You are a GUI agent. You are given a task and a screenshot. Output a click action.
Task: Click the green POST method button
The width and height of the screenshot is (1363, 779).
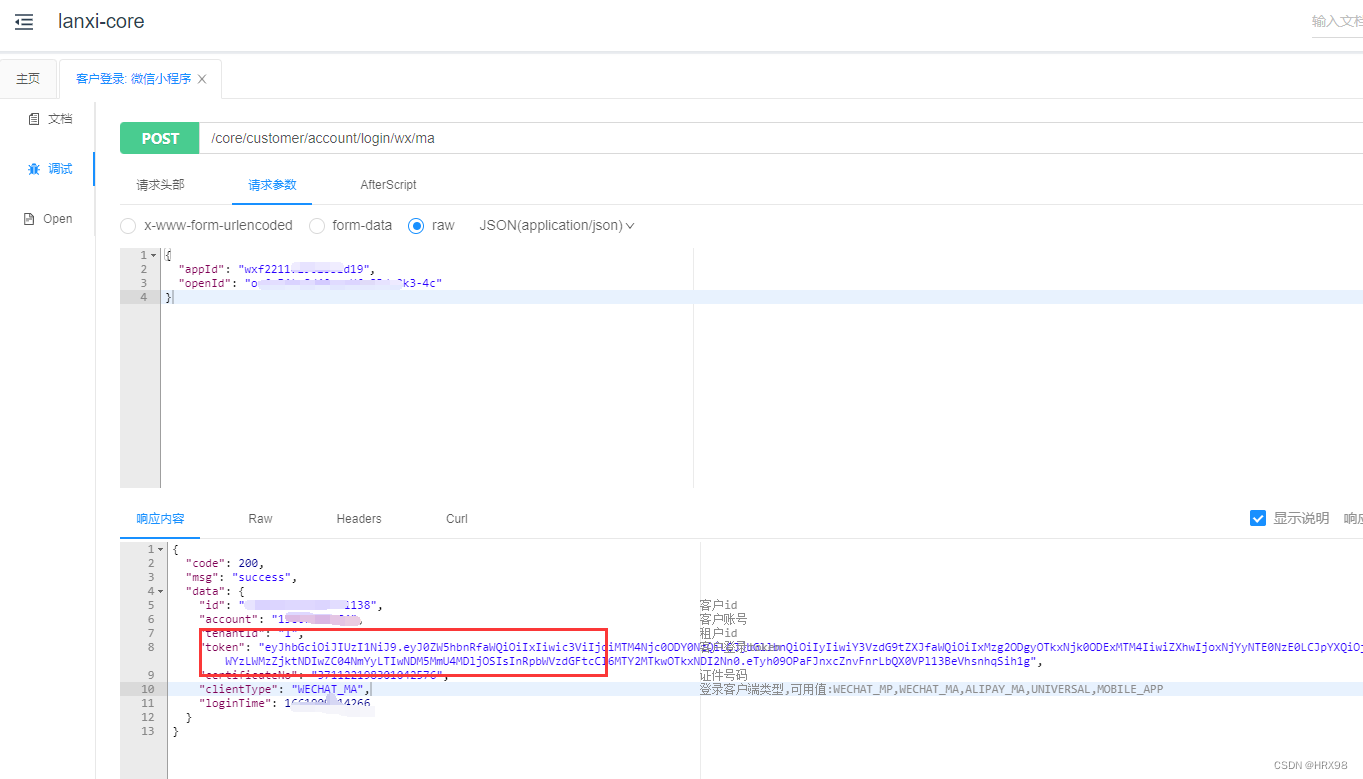160,138
